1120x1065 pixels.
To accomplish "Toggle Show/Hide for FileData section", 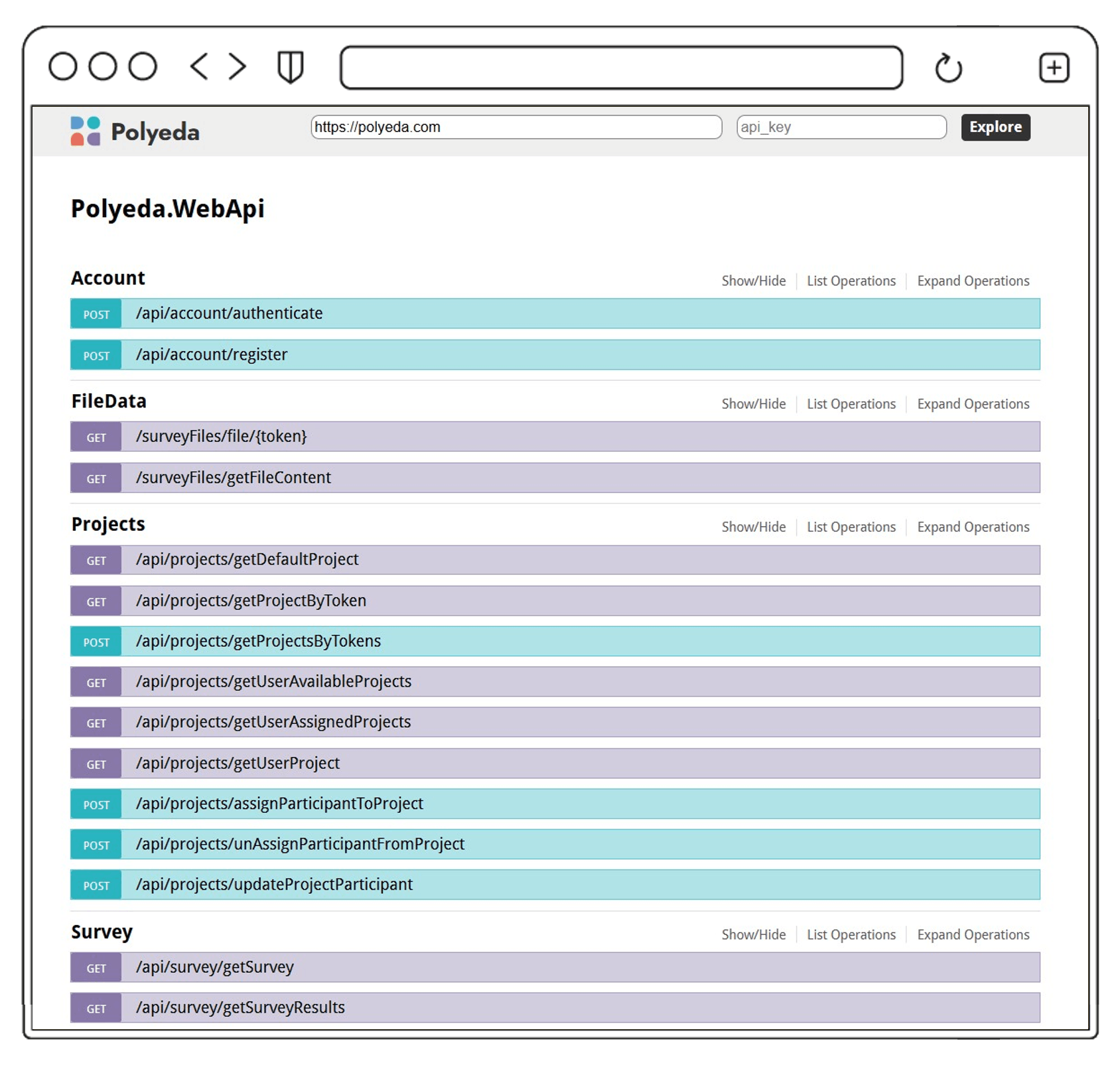I will click(x=753, y=404).
